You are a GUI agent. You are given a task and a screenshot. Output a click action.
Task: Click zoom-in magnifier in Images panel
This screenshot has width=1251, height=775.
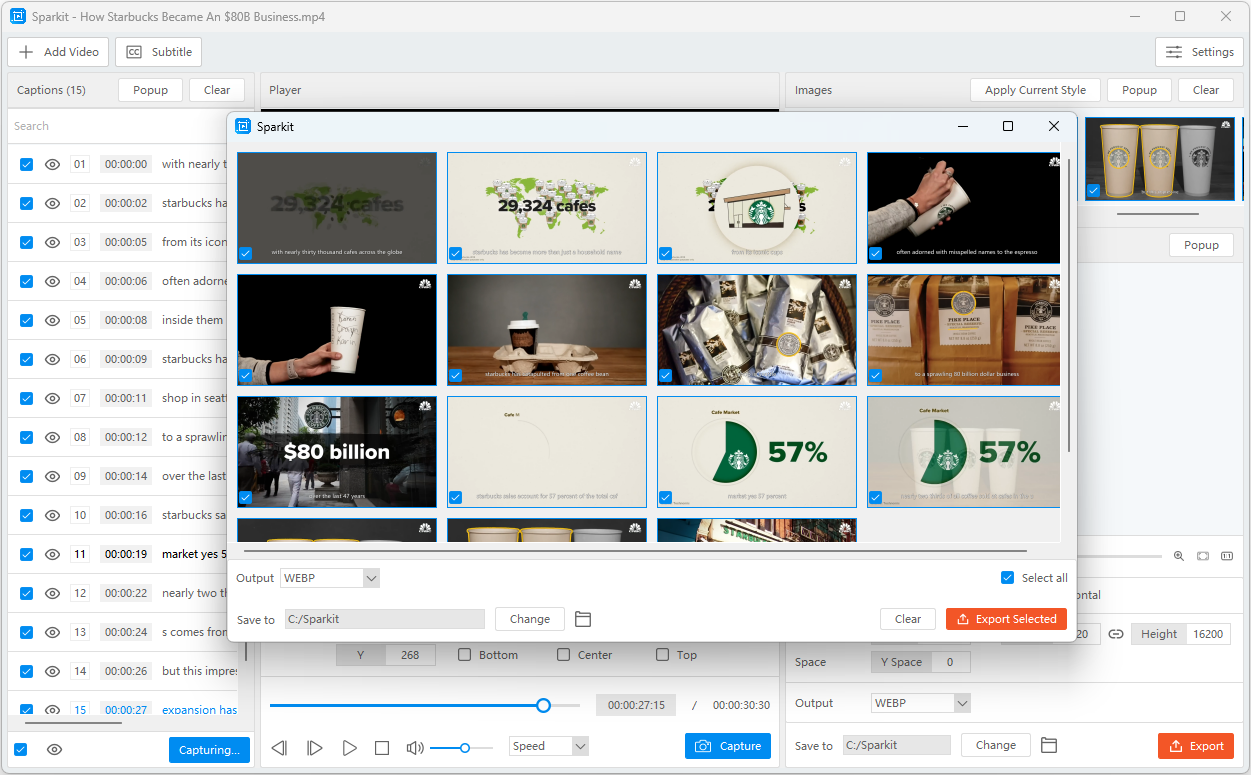(1179, 556)
